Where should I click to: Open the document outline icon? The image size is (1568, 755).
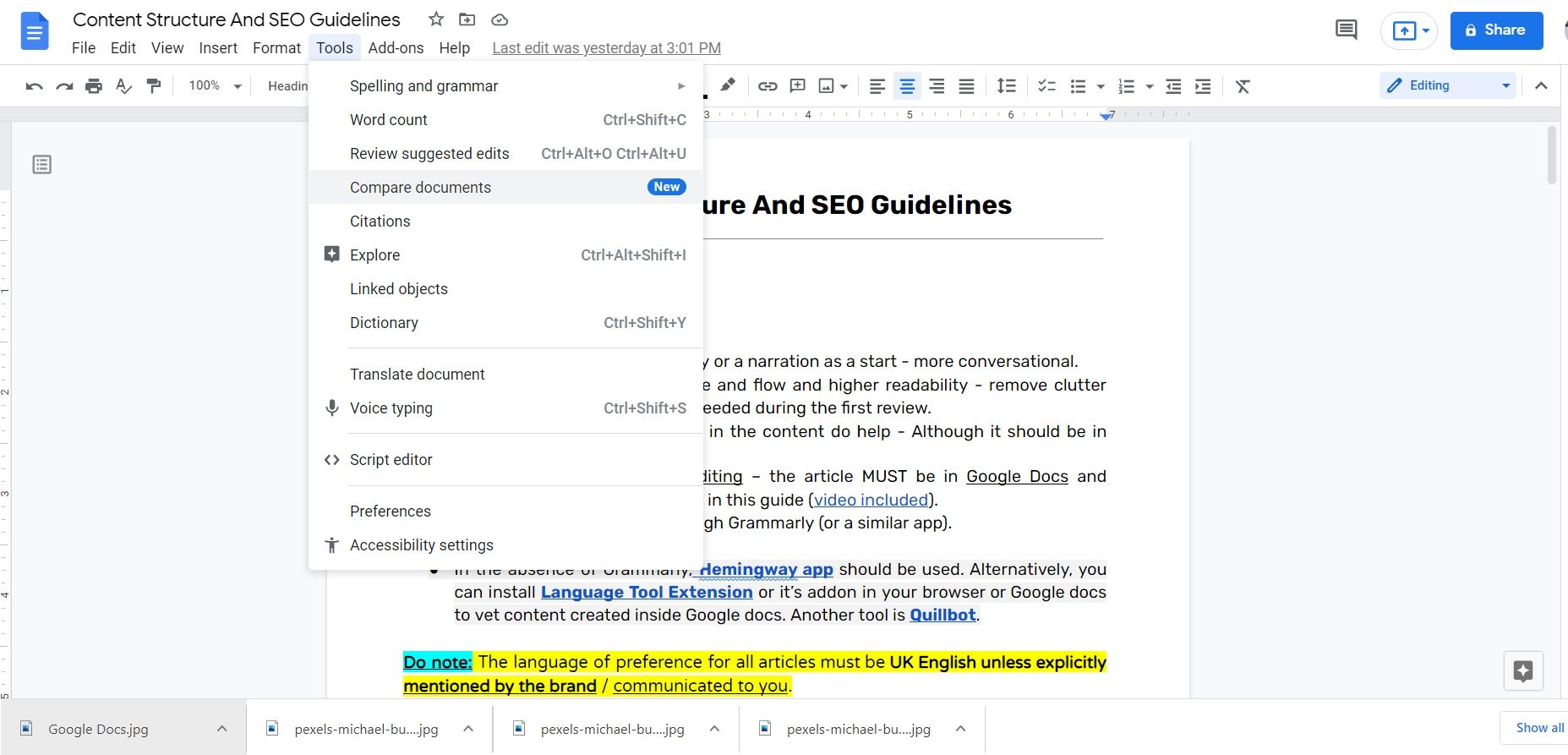point(41,164)
